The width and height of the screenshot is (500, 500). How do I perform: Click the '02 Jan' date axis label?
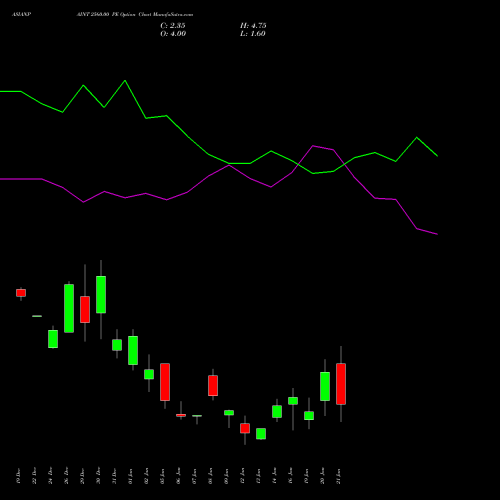tap(146, 476)
